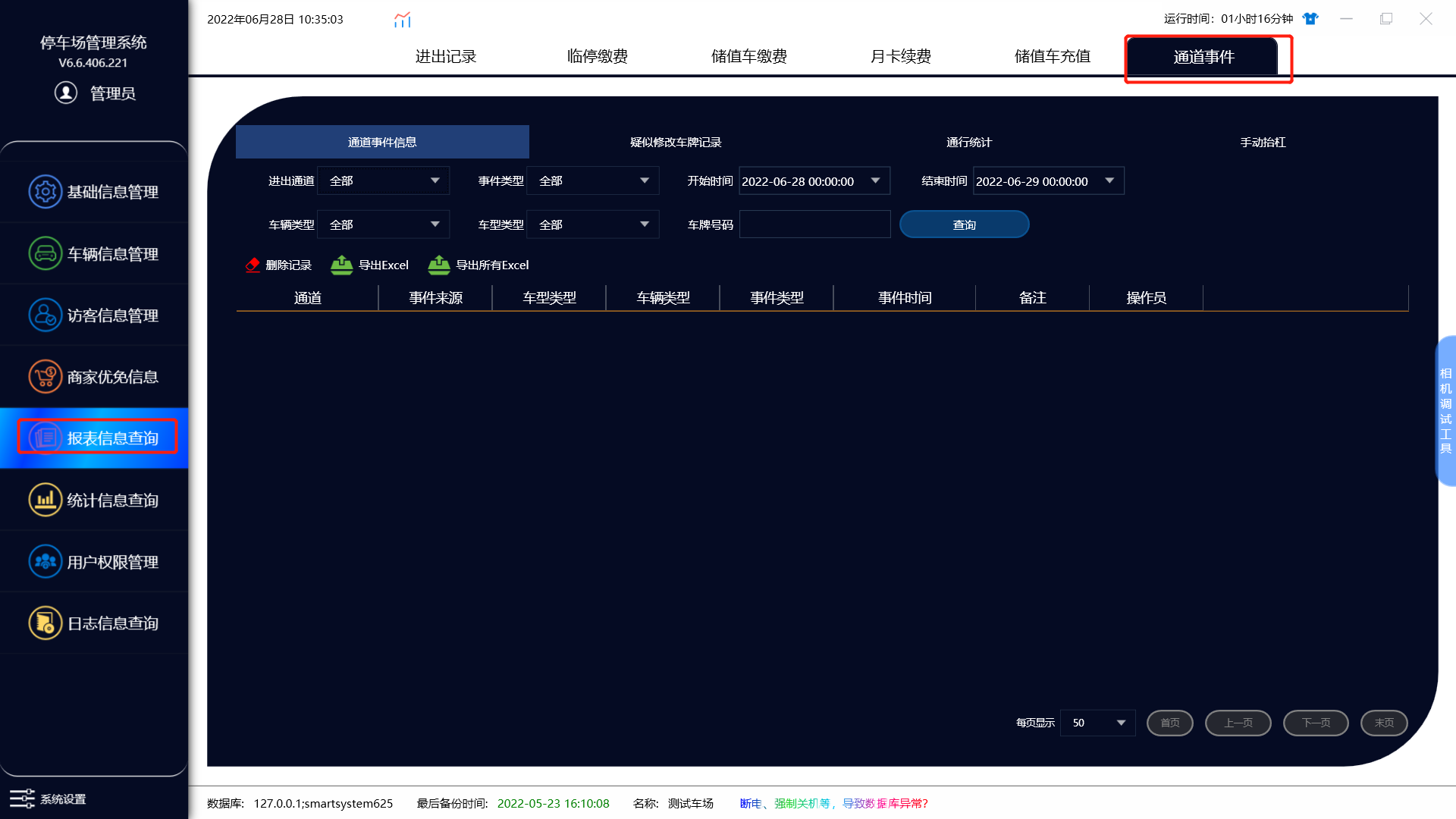
Task: Click the bar chart icon for 统计信息查询
Action: coord(45,500)
